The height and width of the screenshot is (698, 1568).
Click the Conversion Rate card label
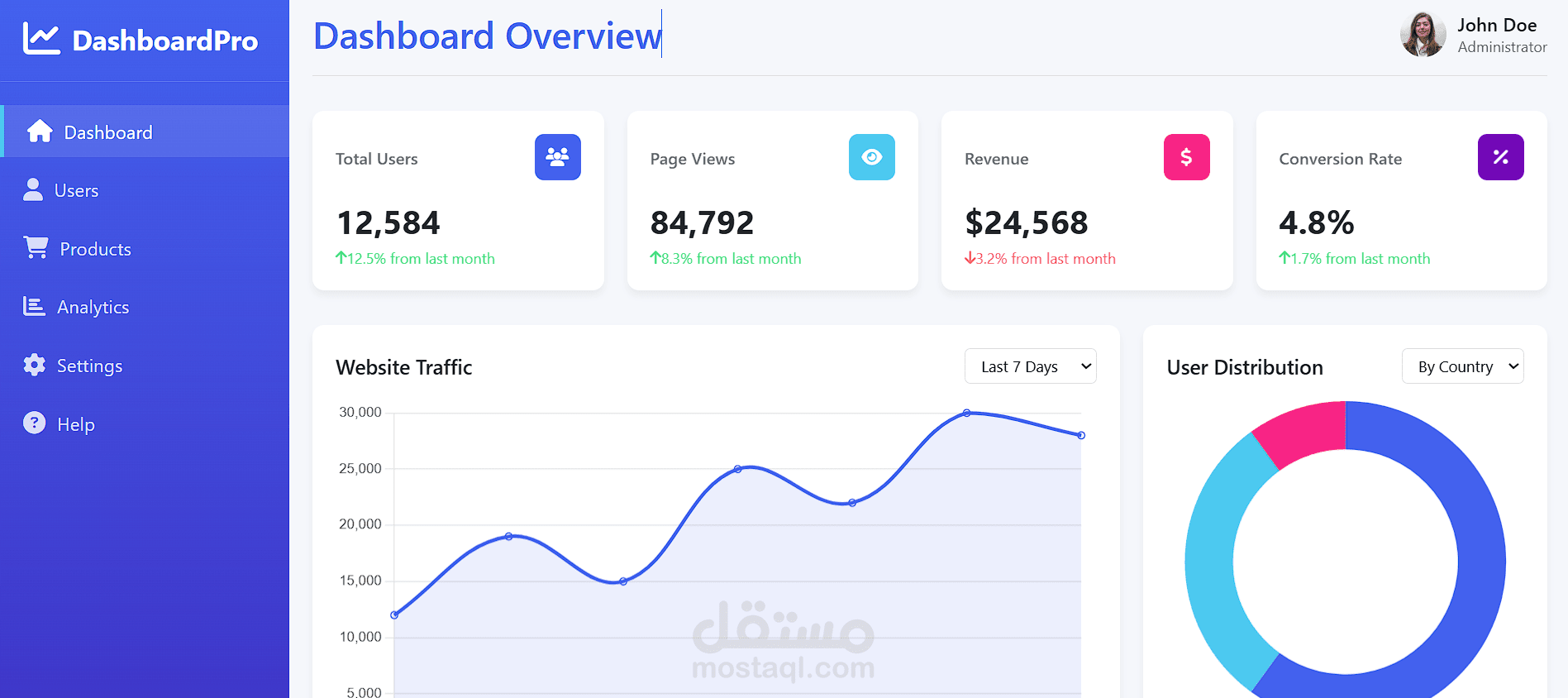pos(1341,159)
